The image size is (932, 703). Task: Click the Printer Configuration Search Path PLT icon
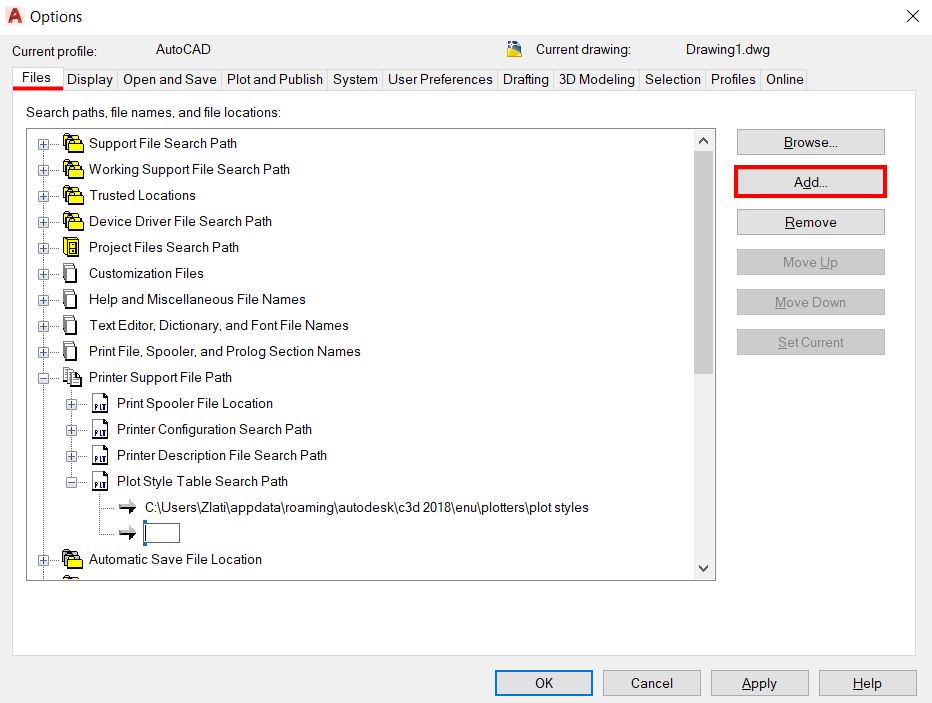[100, 430]
